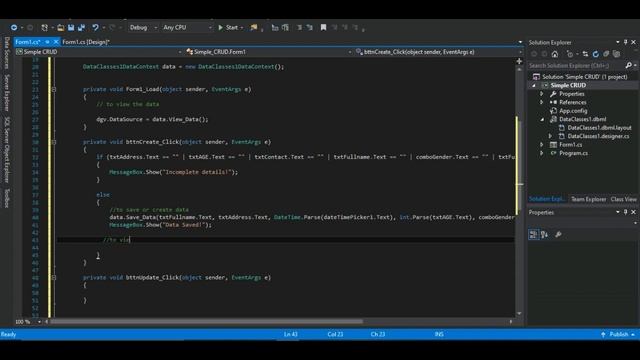
Task: Click the Redo toolbar icon
Action: tap(112, 27)
